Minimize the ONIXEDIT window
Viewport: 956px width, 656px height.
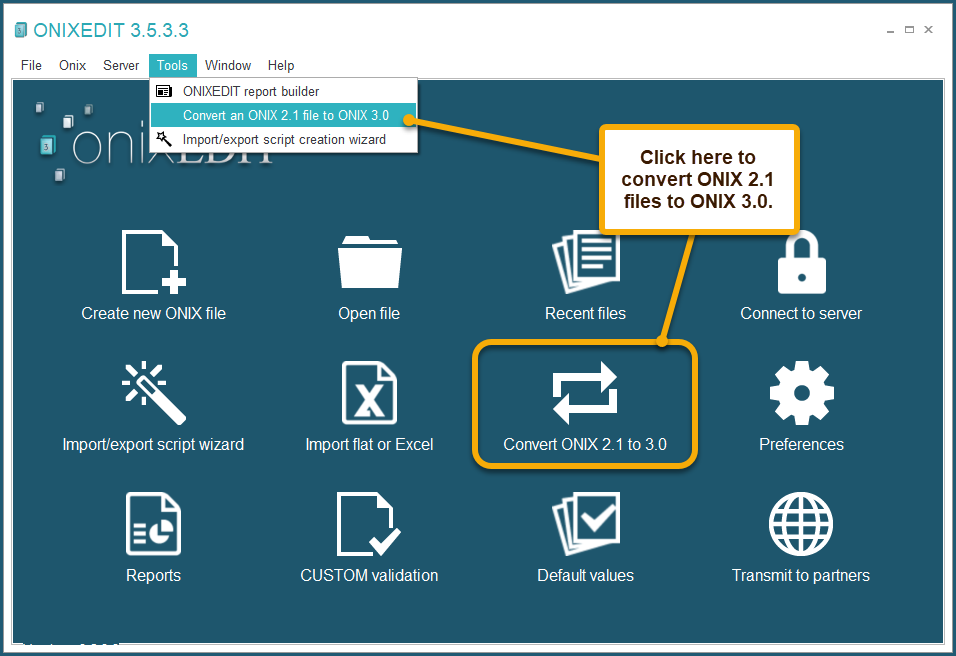(x=891, y=30)
